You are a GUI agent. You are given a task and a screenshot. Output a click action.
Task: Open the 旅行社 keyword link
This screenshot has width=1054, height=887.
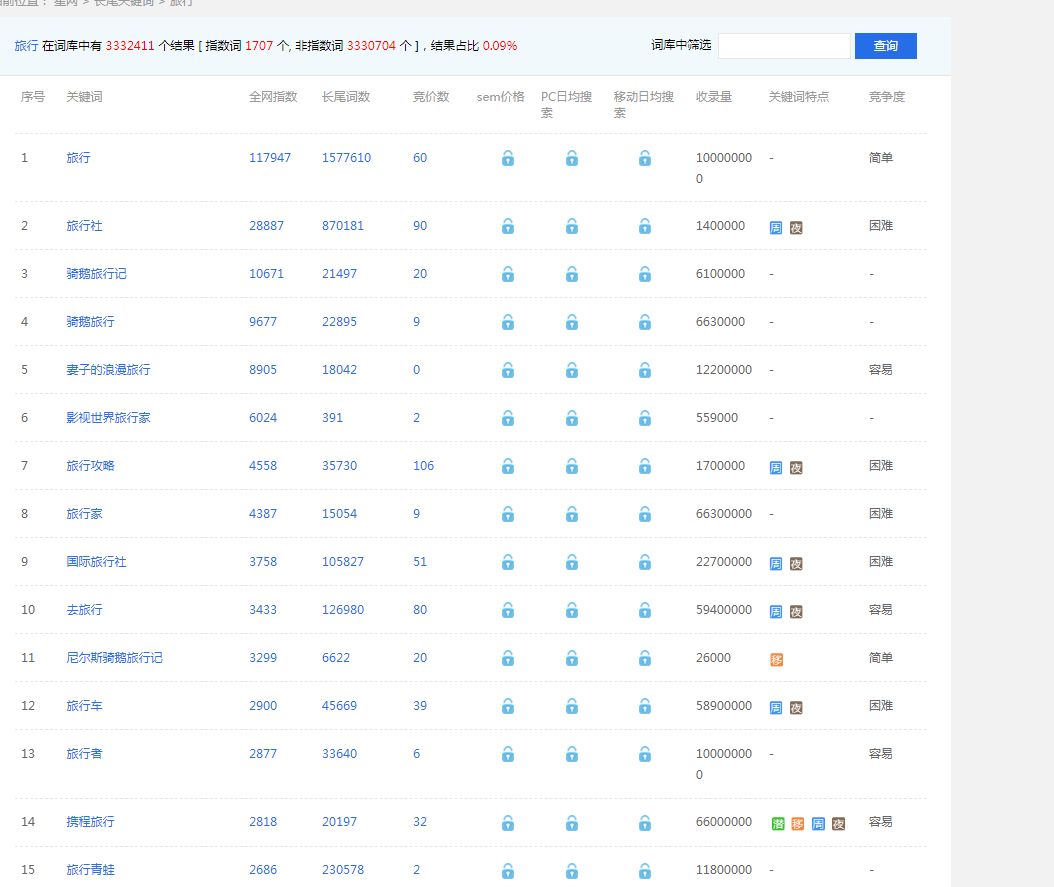tap(84, 226)
